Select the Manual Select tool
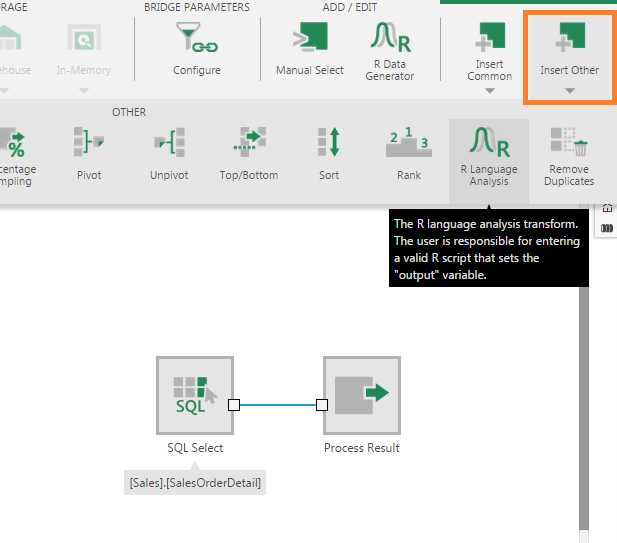 point(309,50)
